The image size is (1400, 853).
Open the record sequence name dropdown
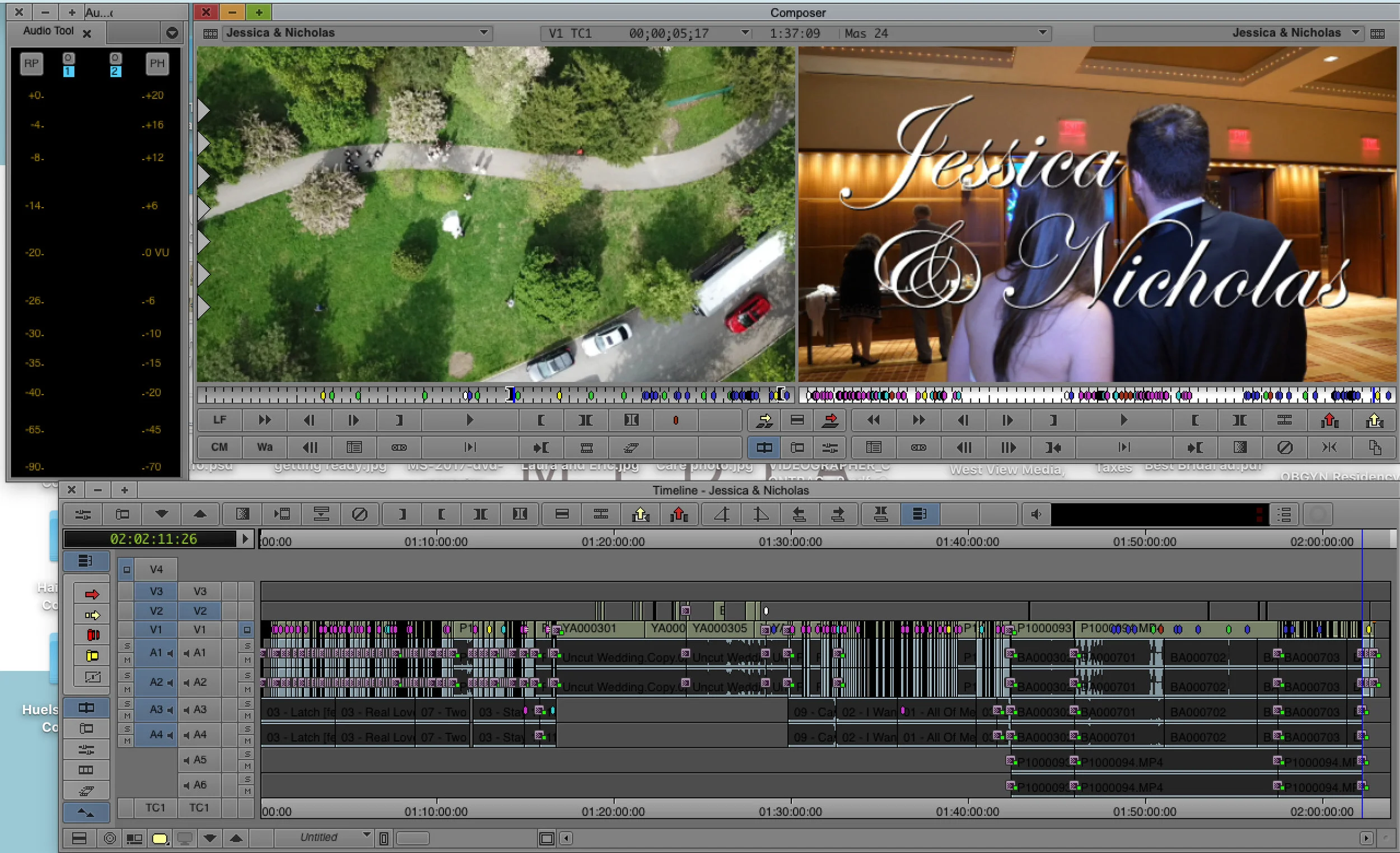pos(1355,32)
